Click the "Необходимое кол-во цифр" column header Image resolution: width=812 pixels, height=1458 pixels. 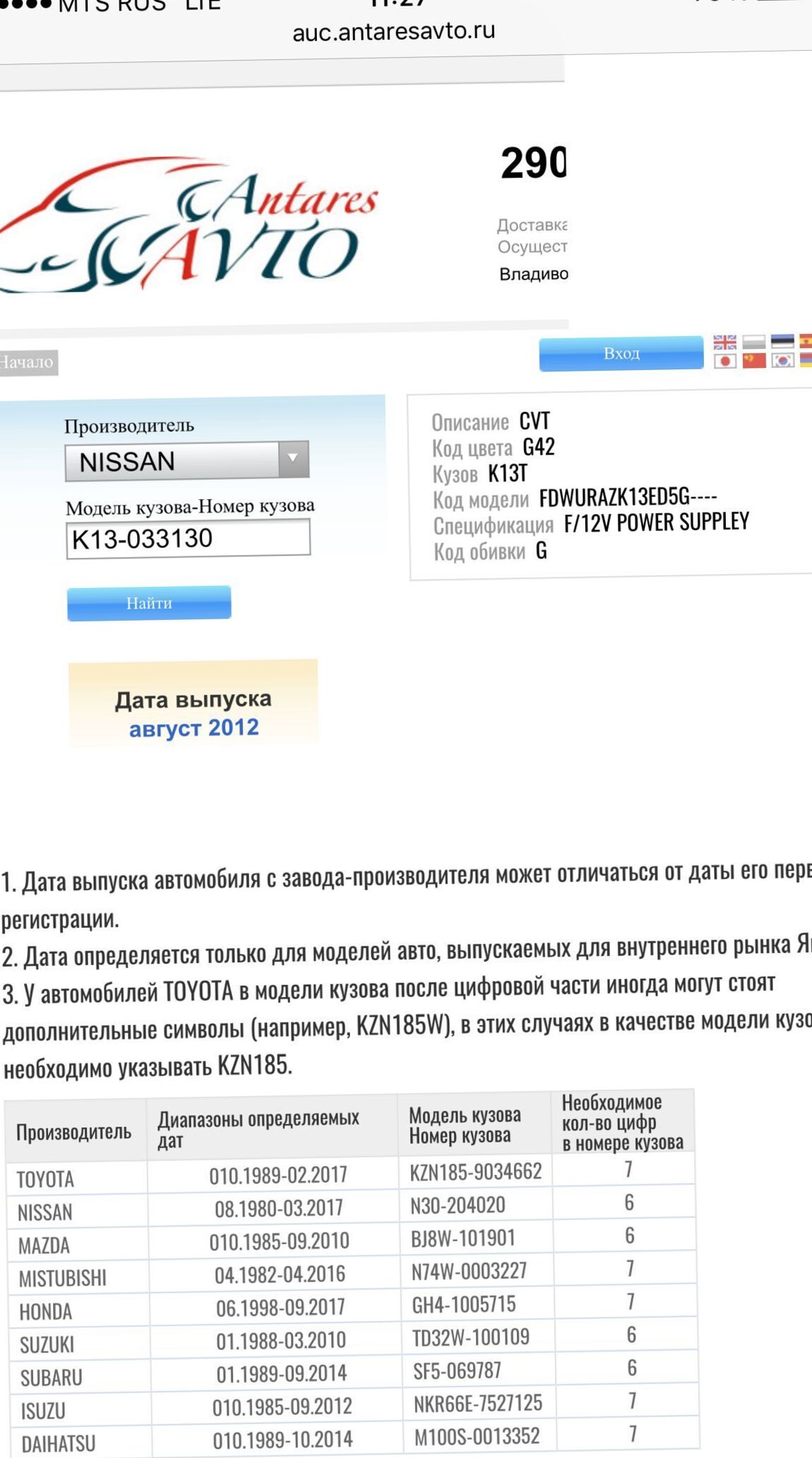[x=622, y=1123]
